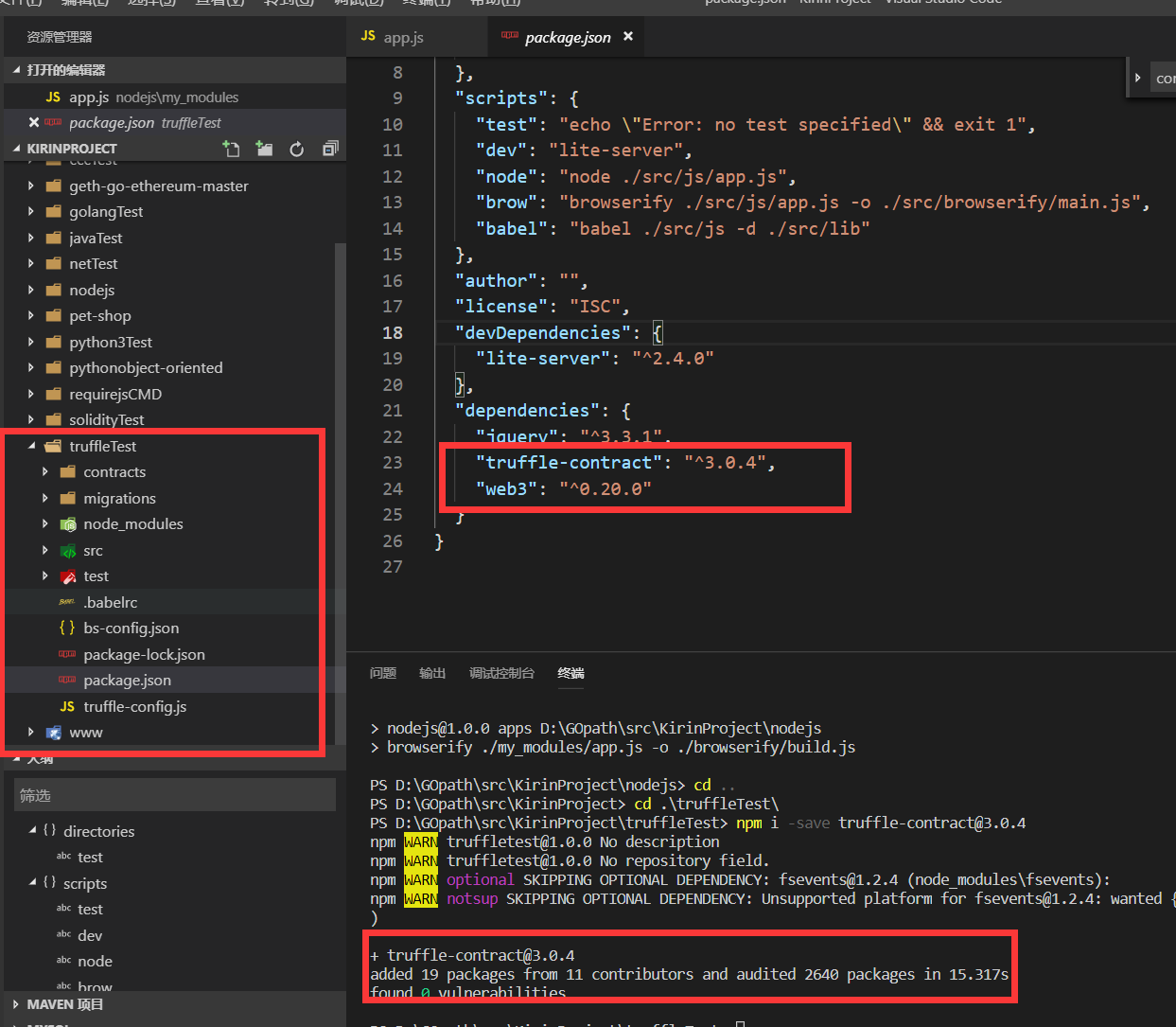The height and width of the screenshot is (1027, 1176).
Task: Select test under directories in outline
Action: pyautogui.click(x=90, y=857)
